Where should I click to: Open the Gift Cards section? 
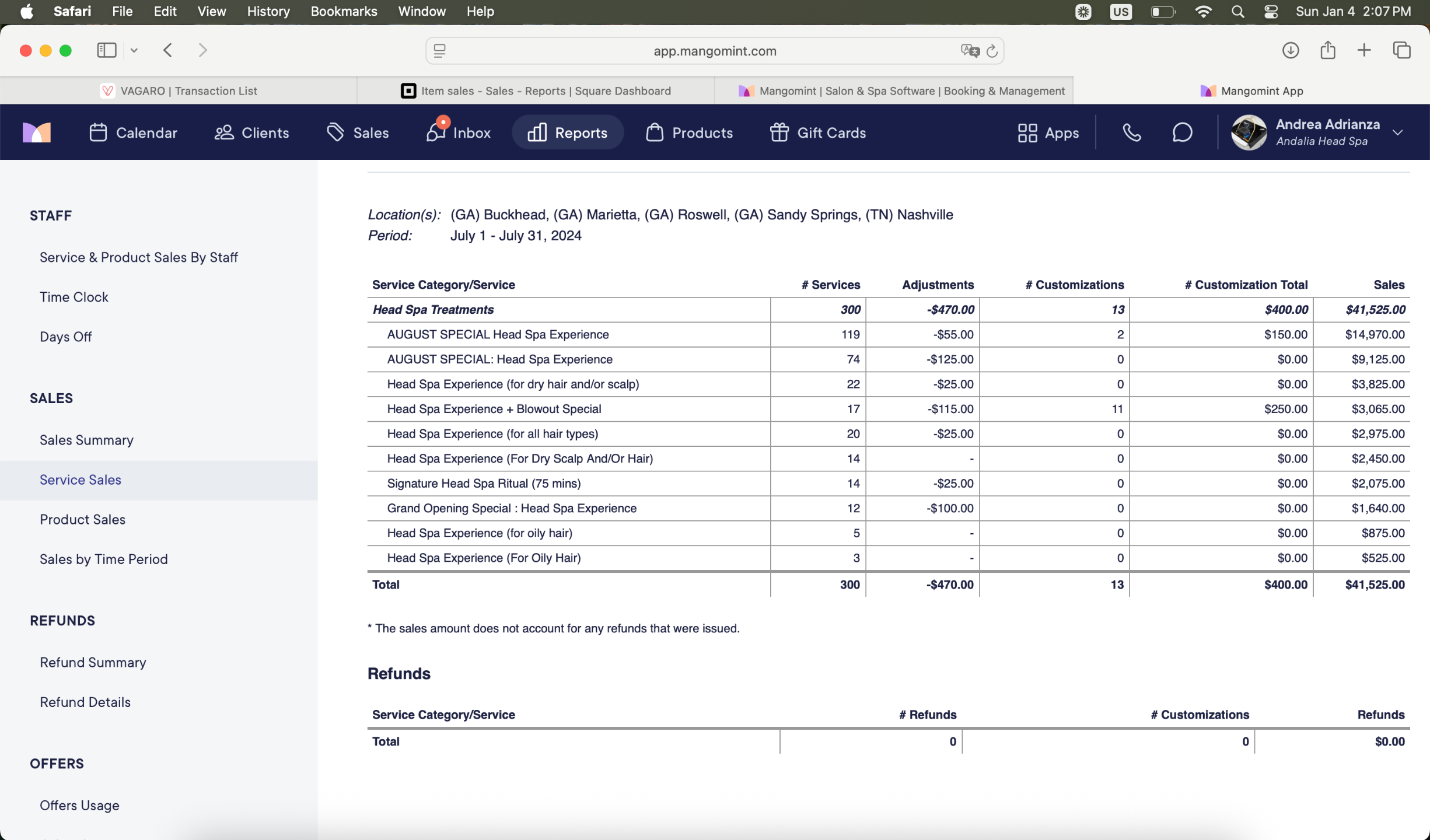pos(818,133)
